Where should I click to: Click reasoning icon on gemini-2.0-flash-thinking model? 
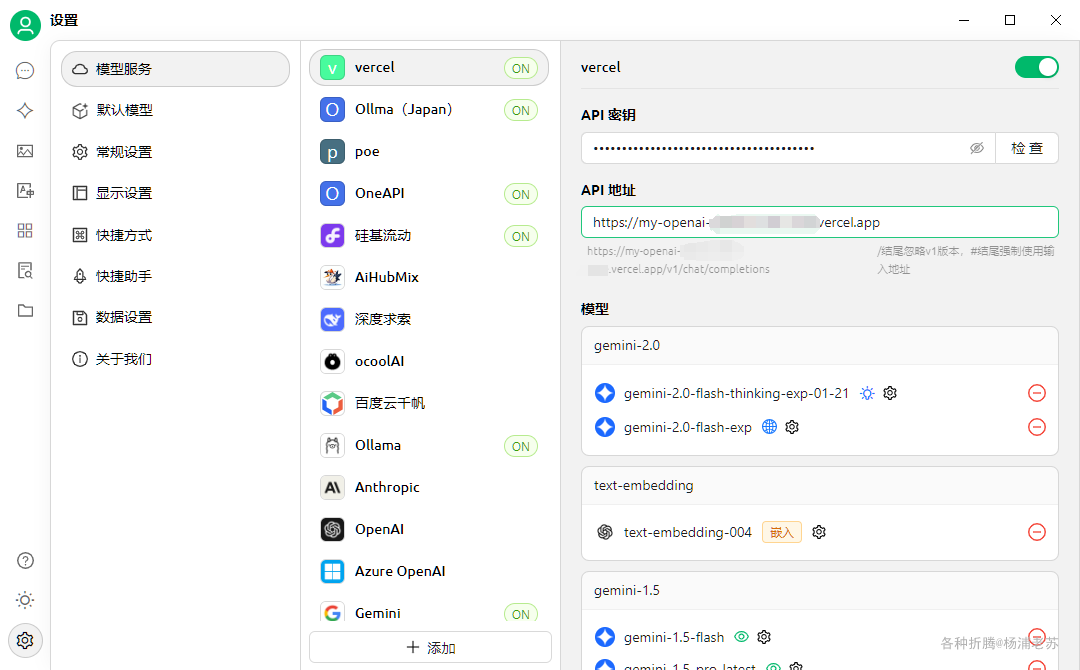tap(867, 393)
